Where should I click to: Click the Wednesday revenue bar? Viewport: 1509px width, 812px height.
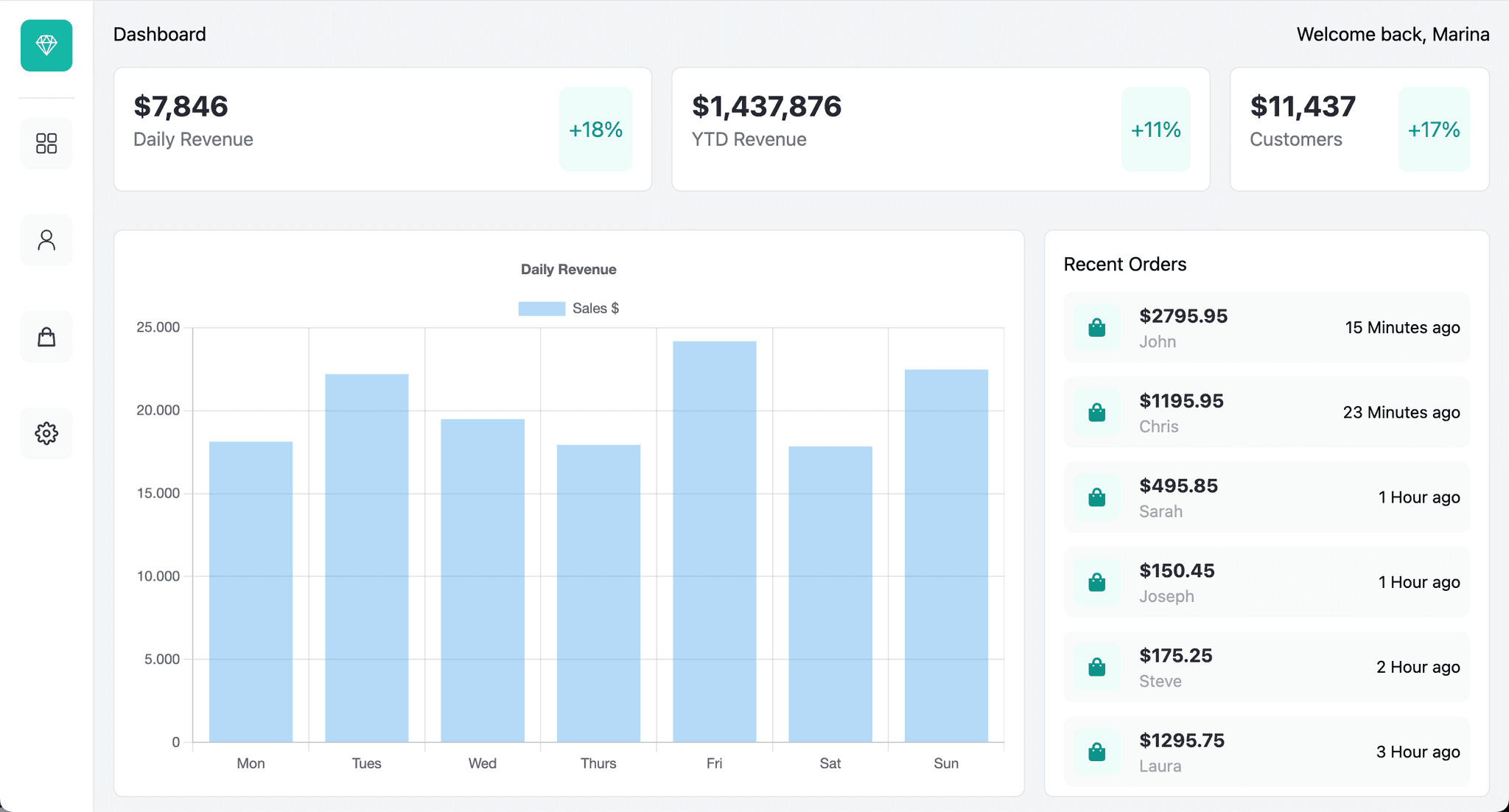tap(483, 581)
